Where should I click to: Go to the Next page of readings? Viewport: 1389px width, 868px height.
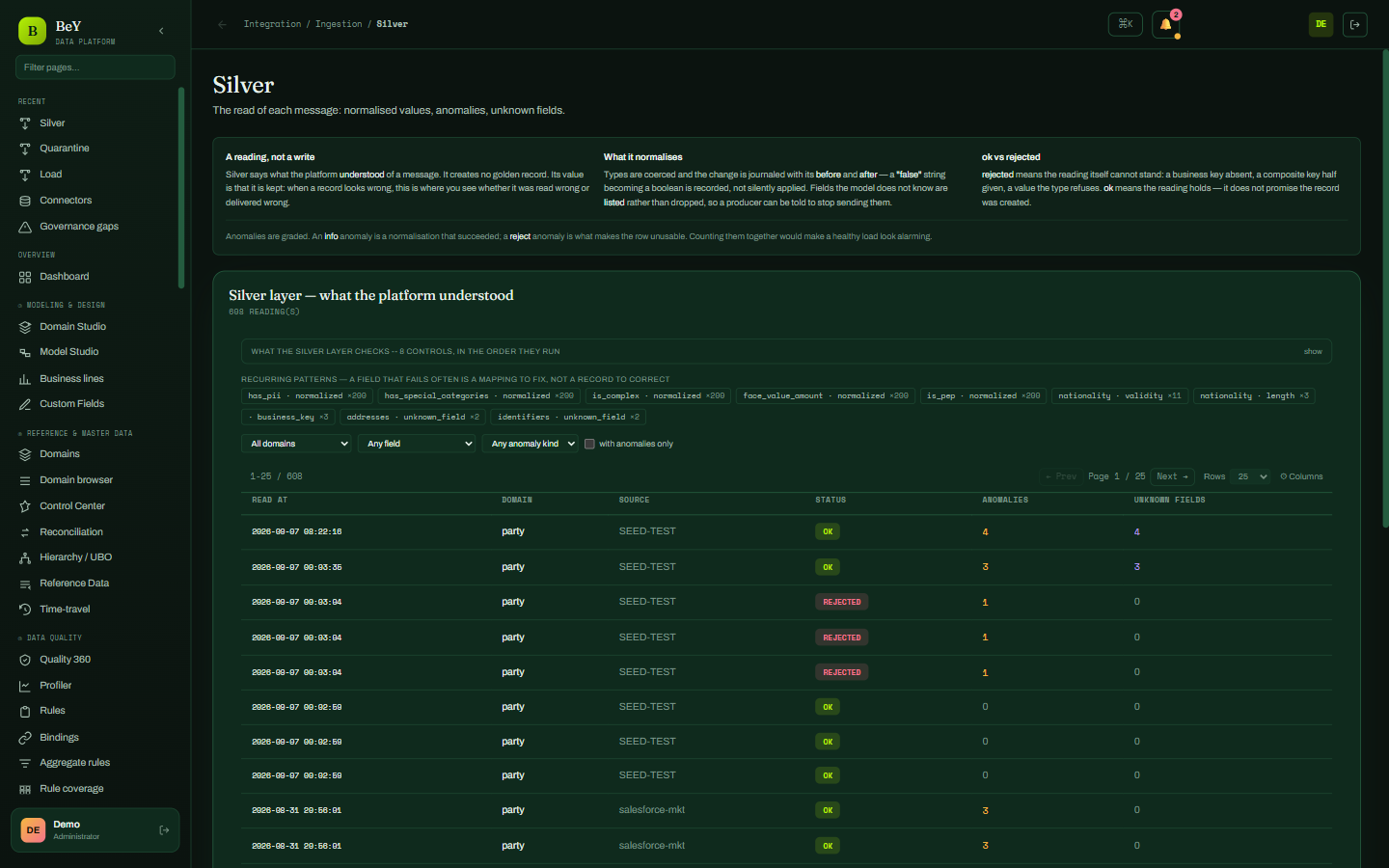1173,476
